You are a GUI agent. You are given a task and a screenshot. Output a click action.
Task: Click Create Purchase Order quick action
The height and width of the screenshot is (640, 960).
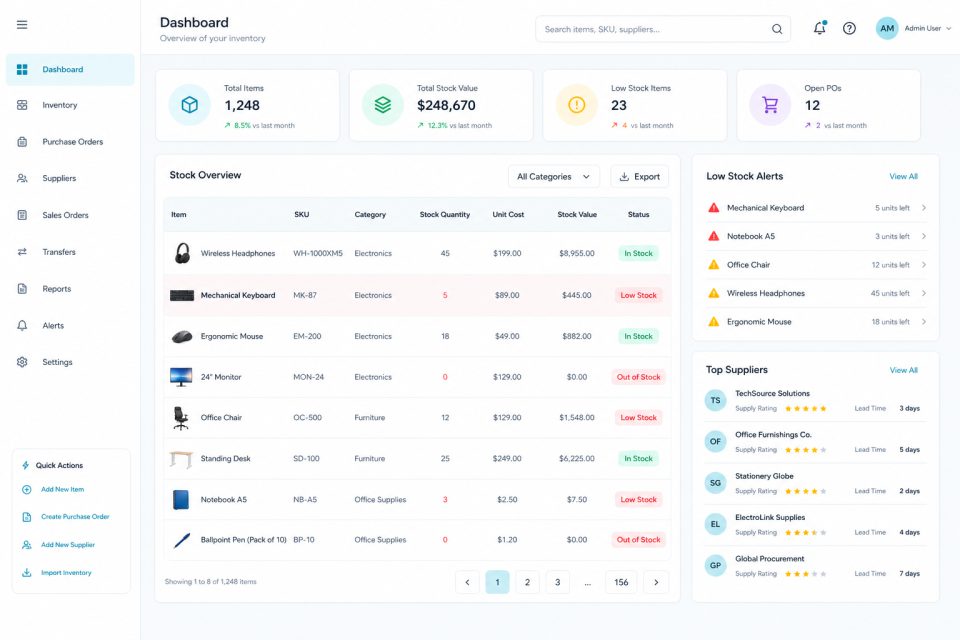pyautogui.click(x=66, y=517)
